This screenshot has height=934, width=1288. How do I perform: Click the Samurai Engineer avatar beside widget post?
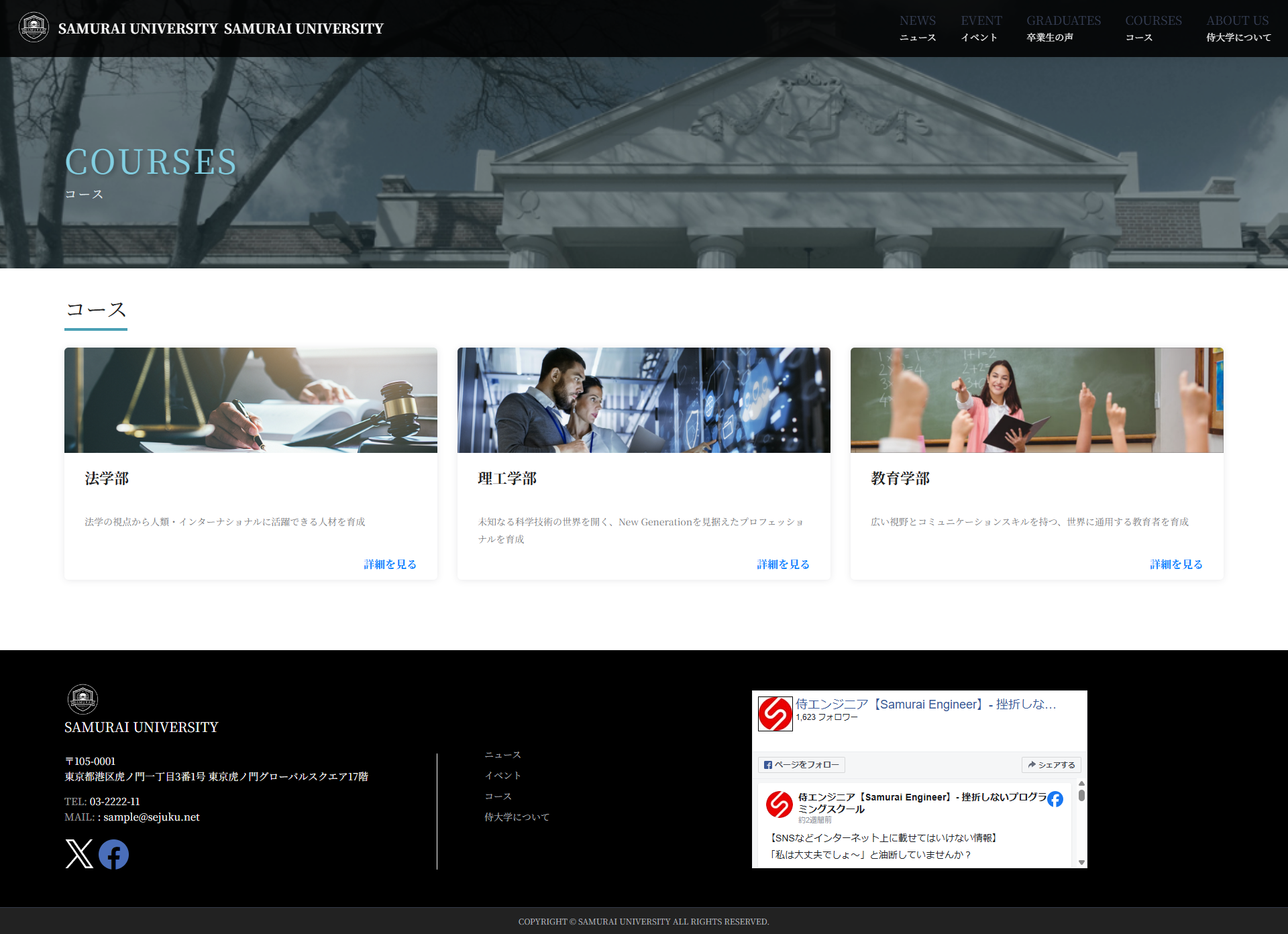tap(779, 805)
